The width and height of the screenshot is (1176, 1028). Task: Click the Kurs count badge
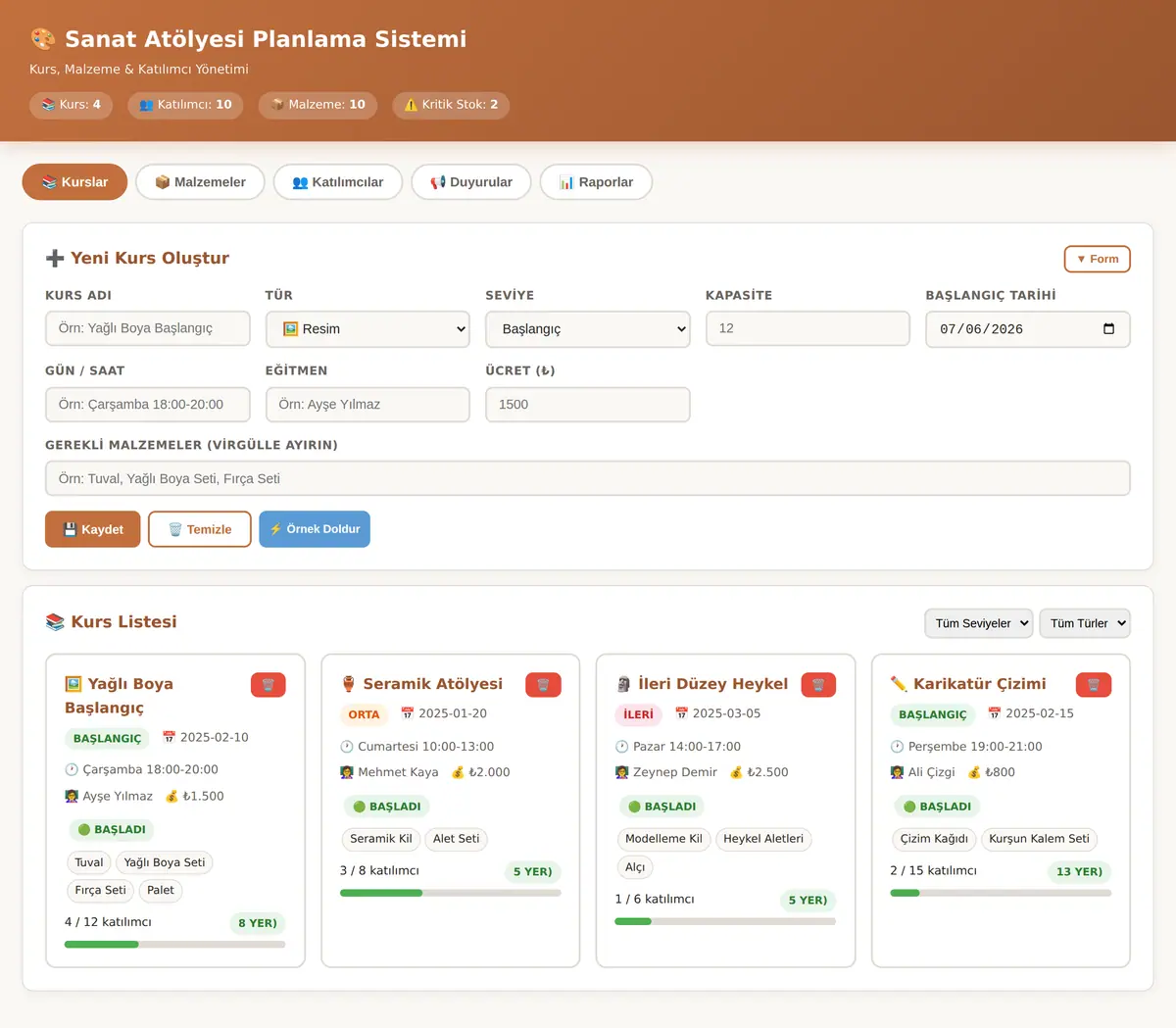(71, 105)
